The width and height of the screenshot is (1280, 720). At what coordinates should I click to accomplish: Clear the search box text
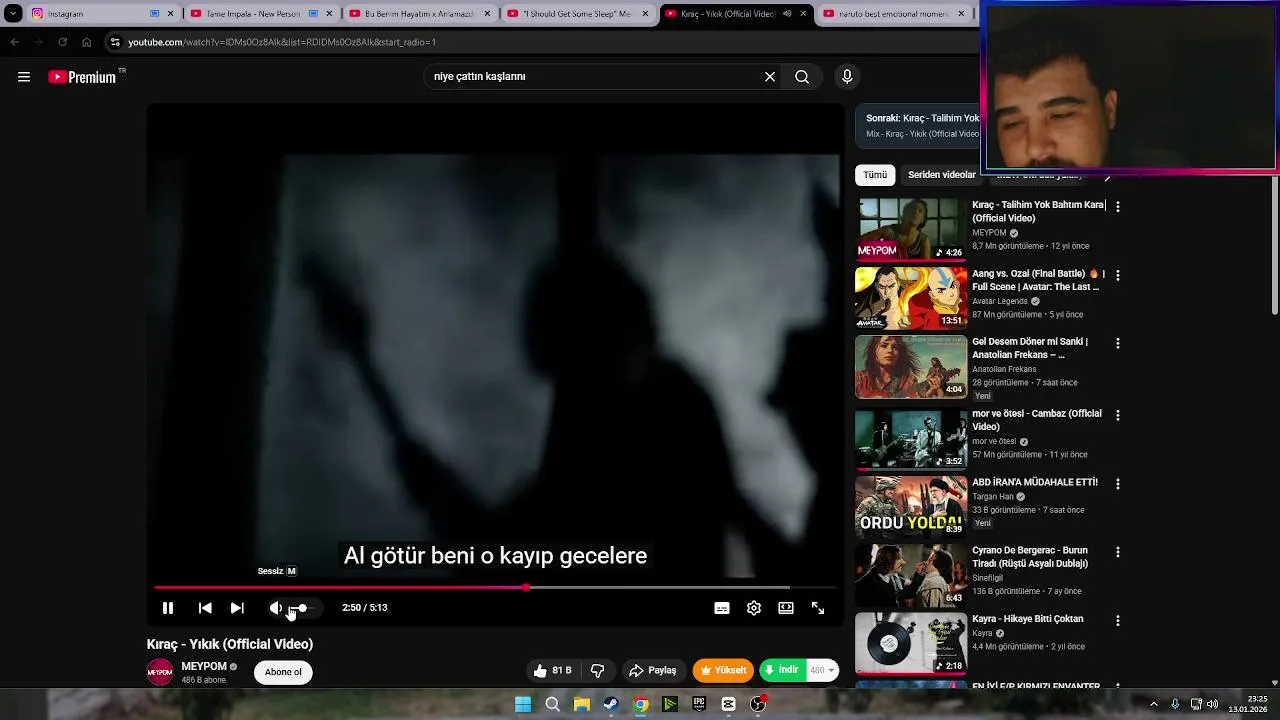click(770, 77)
